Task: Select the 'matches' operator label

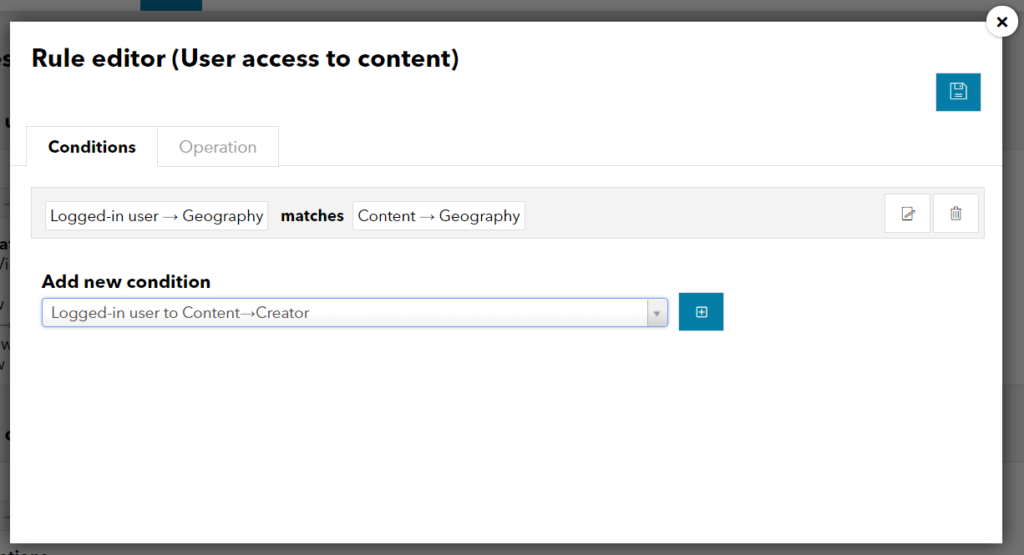Action: (312, 216)
